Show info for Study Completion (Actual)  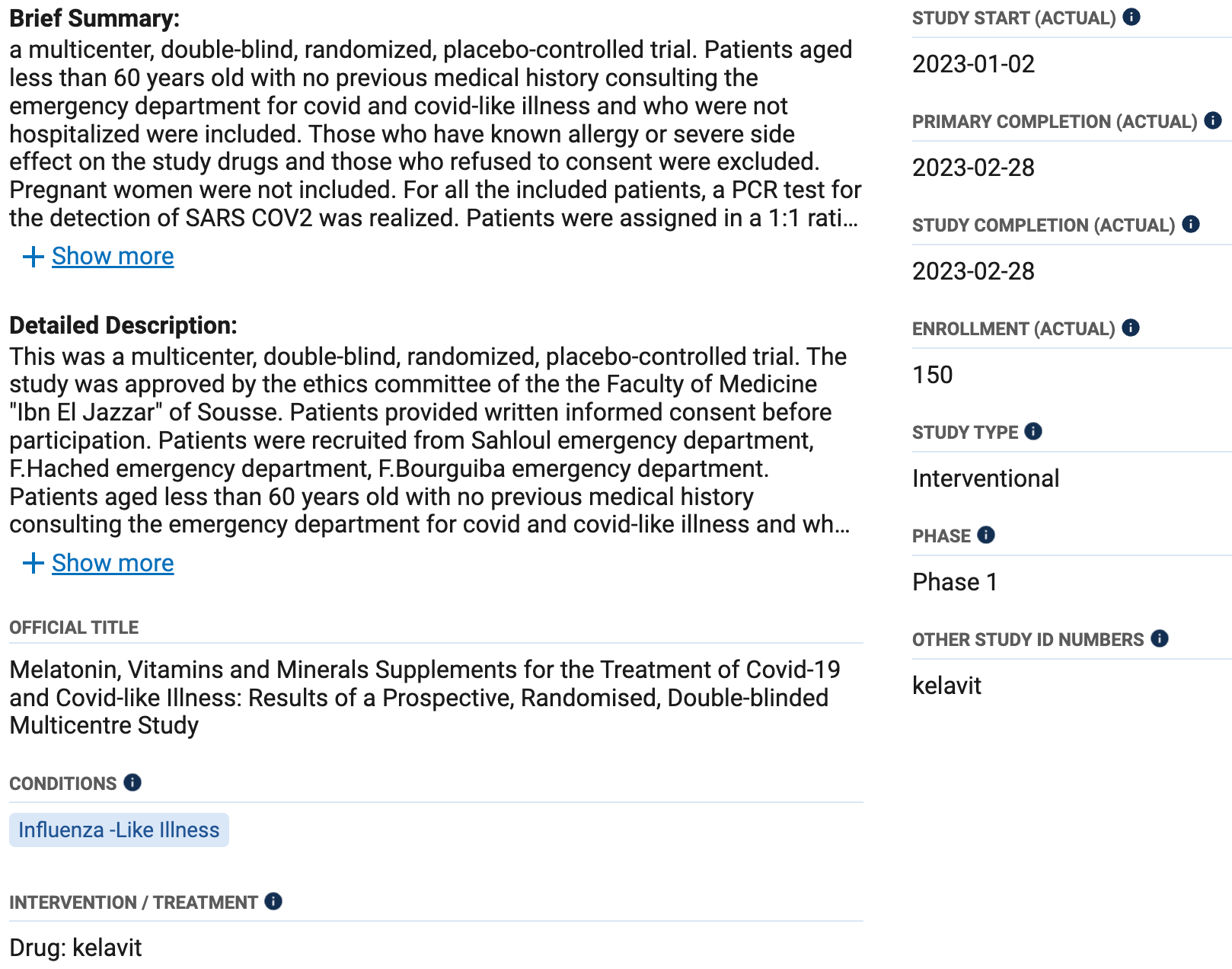[x=1191, y=224]
